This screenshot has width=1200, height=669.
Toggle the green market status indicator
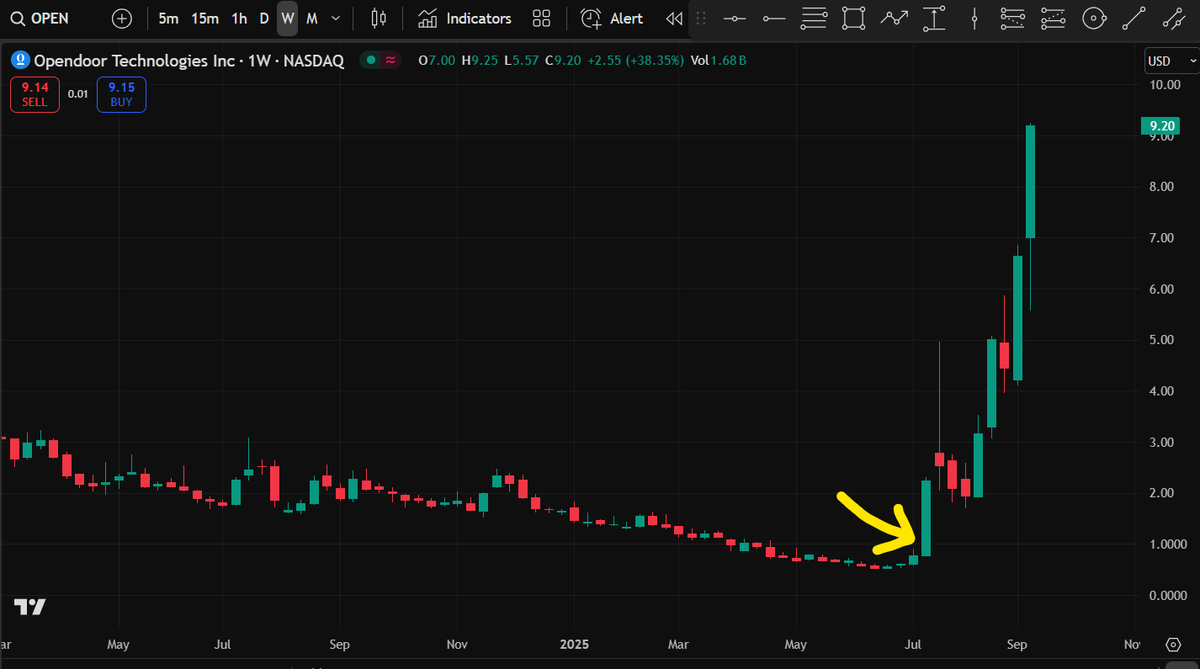coord(371,61)
